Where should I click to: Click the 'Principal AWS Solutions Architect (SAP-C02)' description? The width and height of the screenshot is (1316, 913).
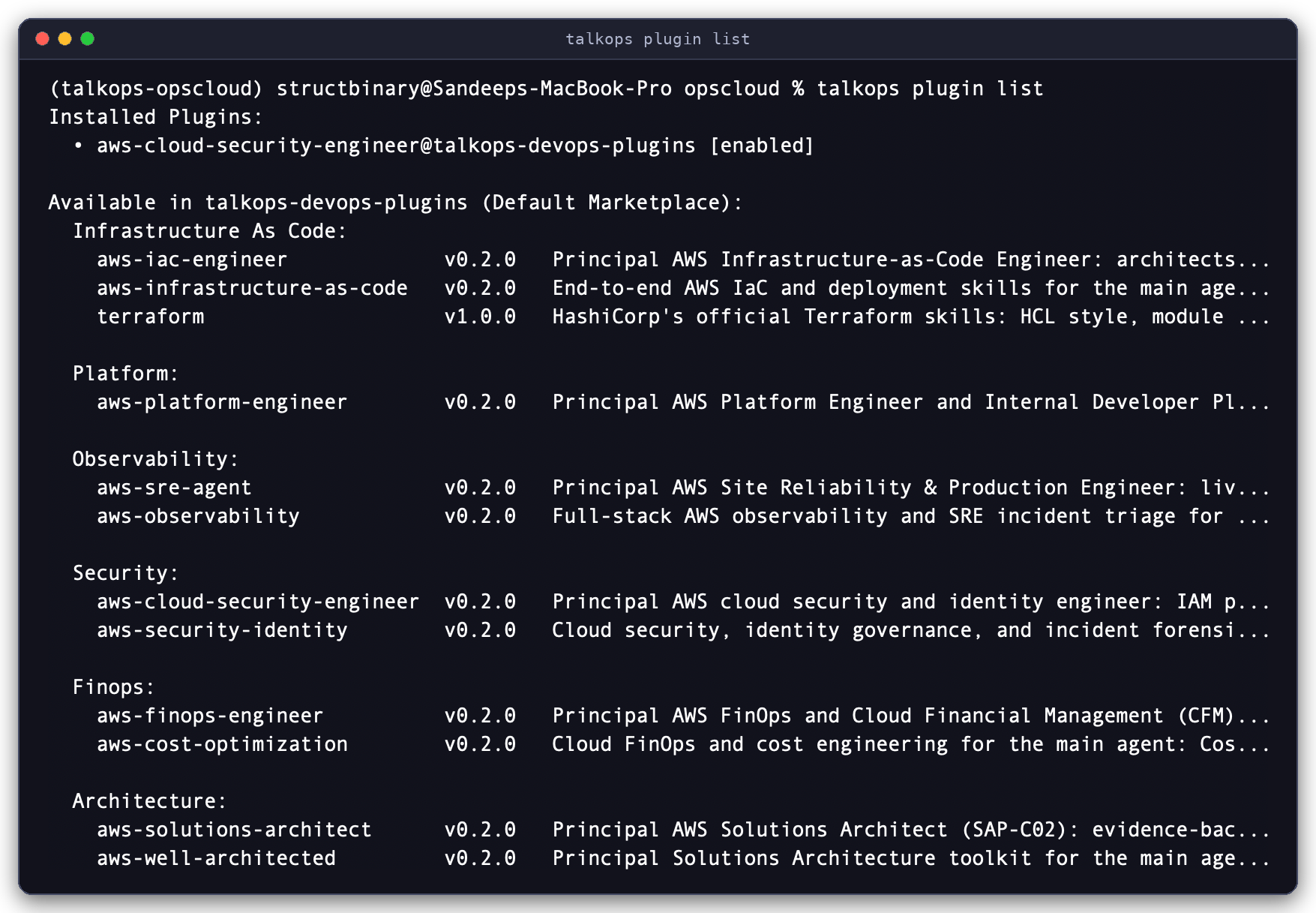[911, 830]
